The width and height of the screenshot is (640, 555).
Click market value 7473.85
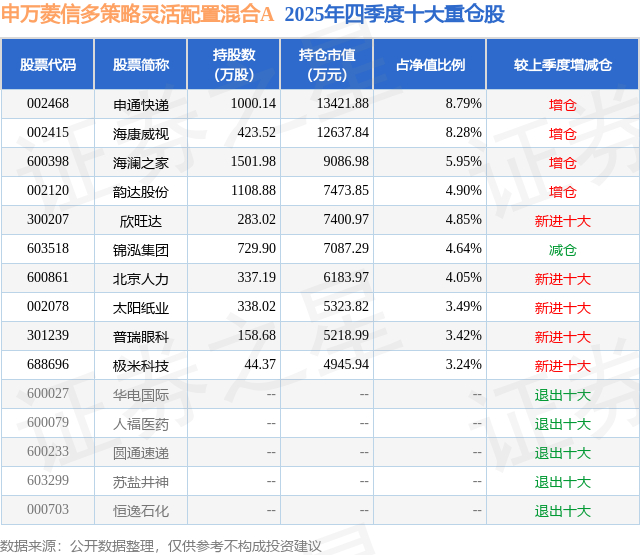point(346,191)
